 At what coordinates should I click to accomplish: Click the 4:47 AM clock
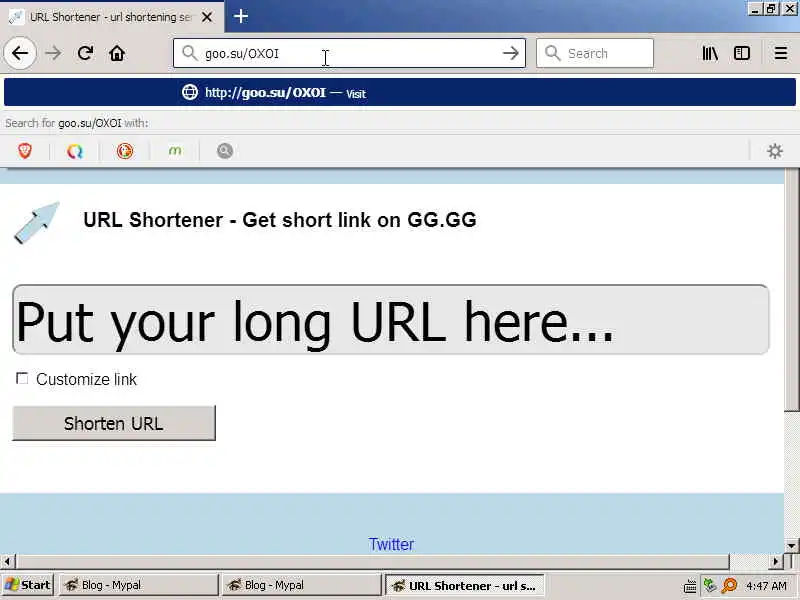tap(766, 586)
